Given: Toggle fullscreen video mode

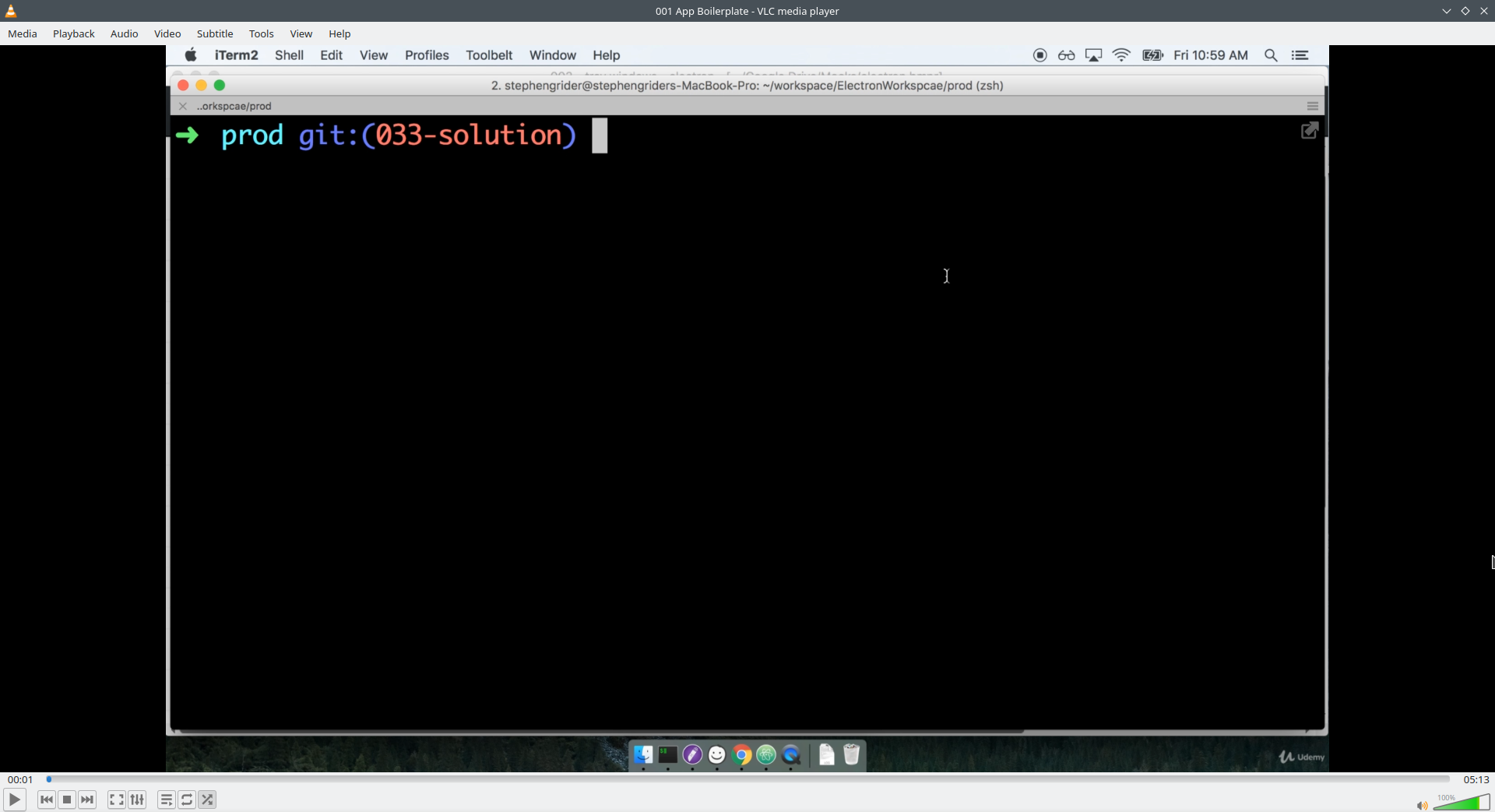Looking at the screenshot, I should pos(117,800).
